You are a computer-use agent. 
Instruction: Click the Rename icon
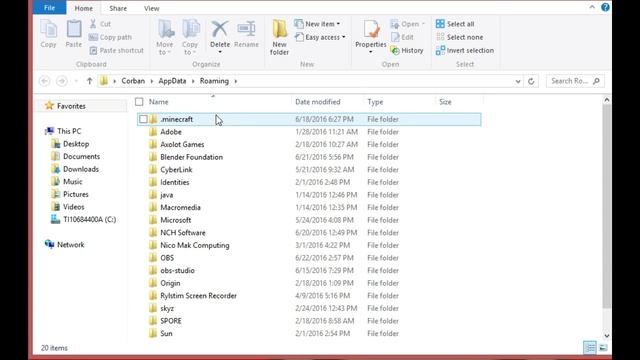[x=247, y=29]
